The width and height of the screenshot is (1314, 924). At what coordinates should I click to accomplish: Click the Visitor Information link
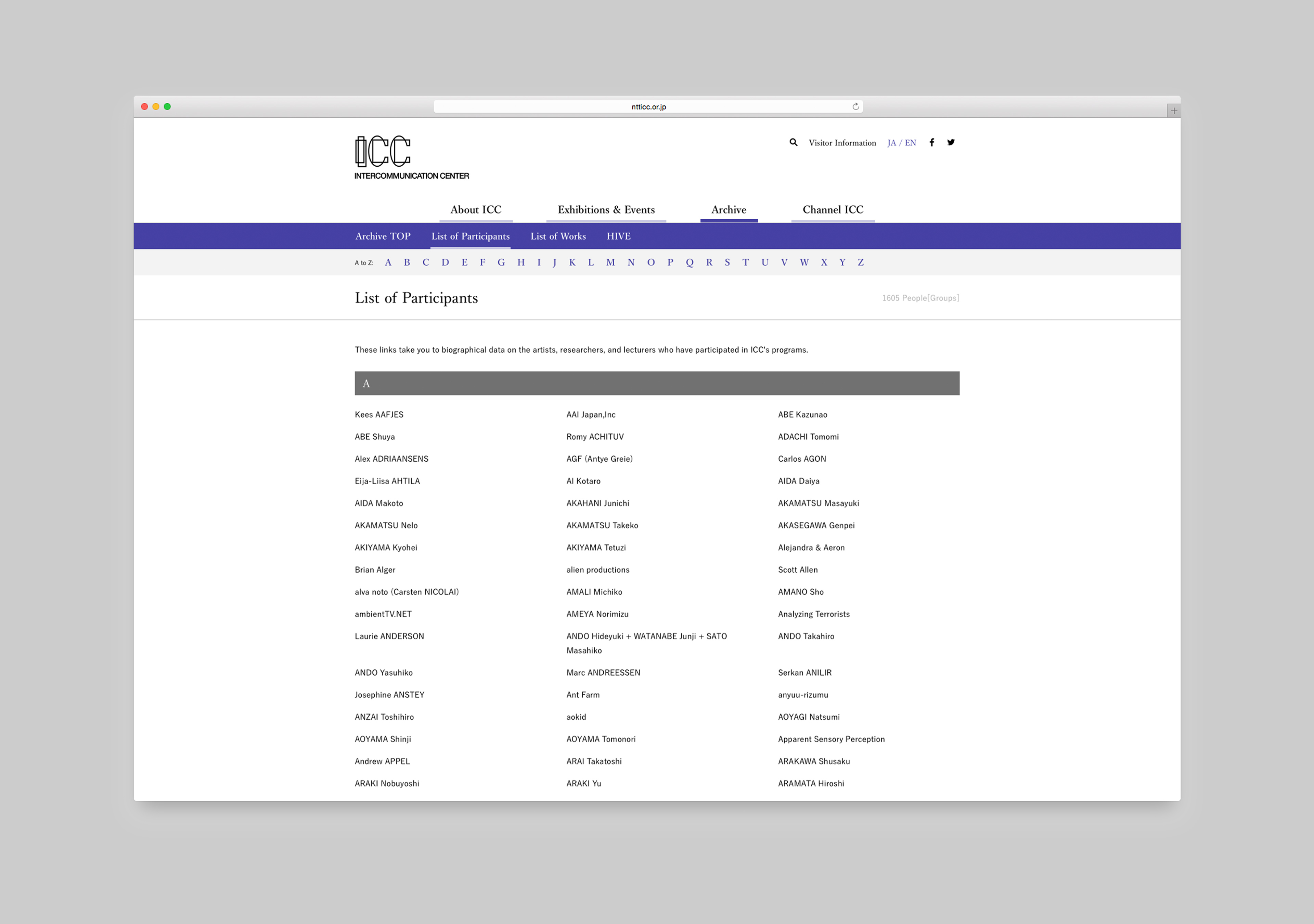[x=842, y=143]
